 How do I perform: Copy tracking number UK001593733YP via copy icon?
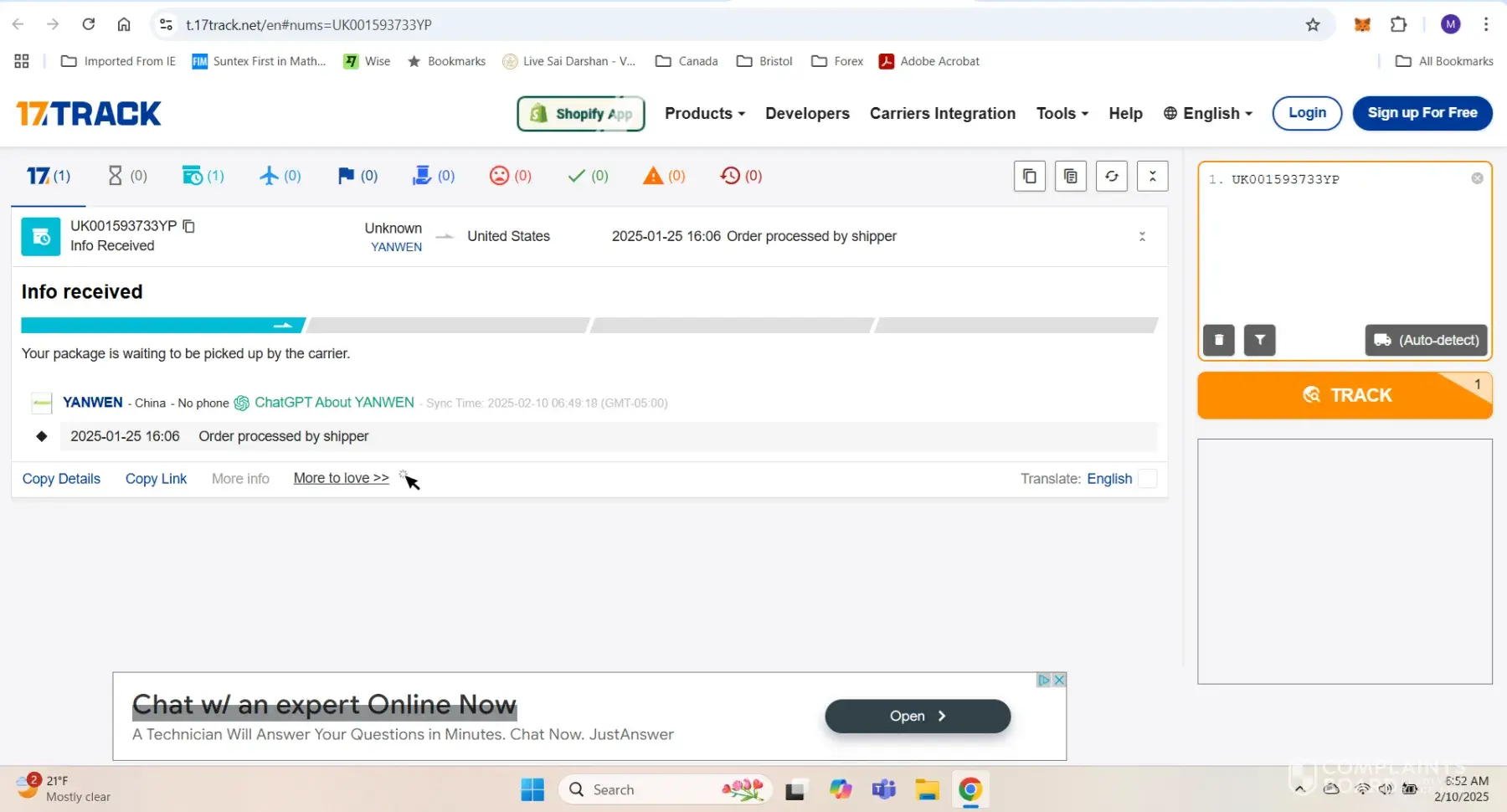189,226
